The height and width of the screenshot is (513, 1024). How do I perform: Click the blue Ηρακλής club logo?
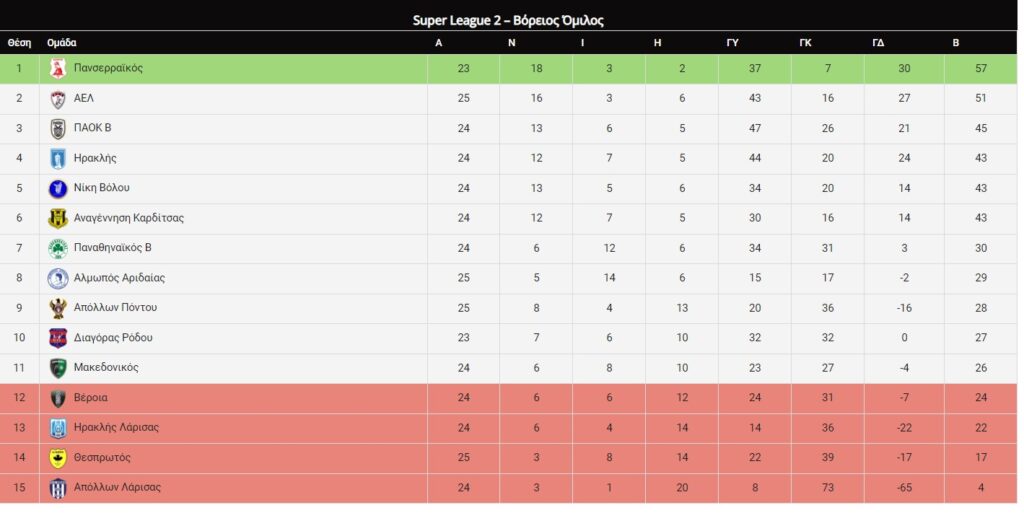pos(58,159)
